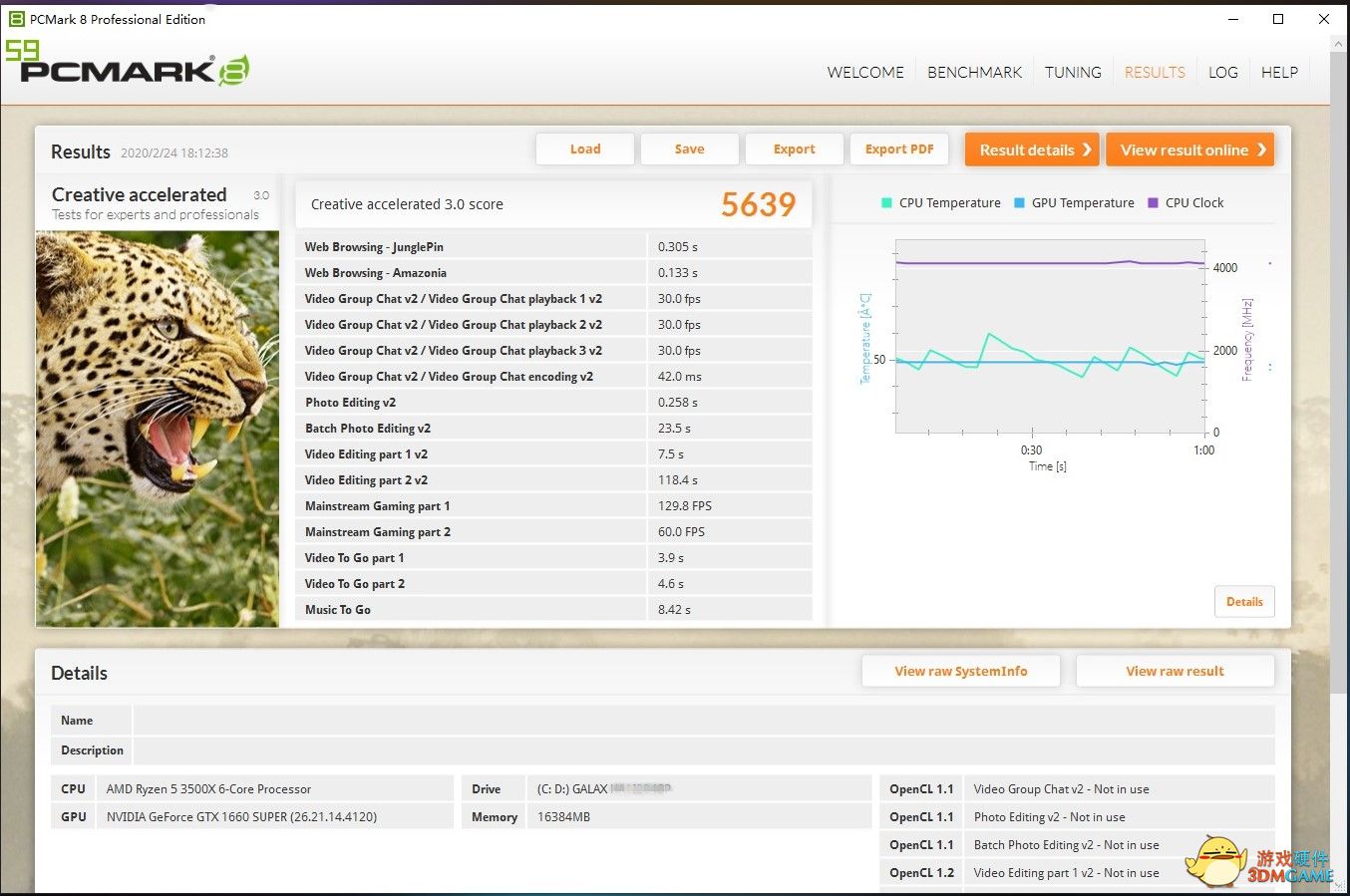Click Video Group Chat v2 - Not in use
The image size is (1350, 896).
pyautogui.click(x=1061, y=788)
